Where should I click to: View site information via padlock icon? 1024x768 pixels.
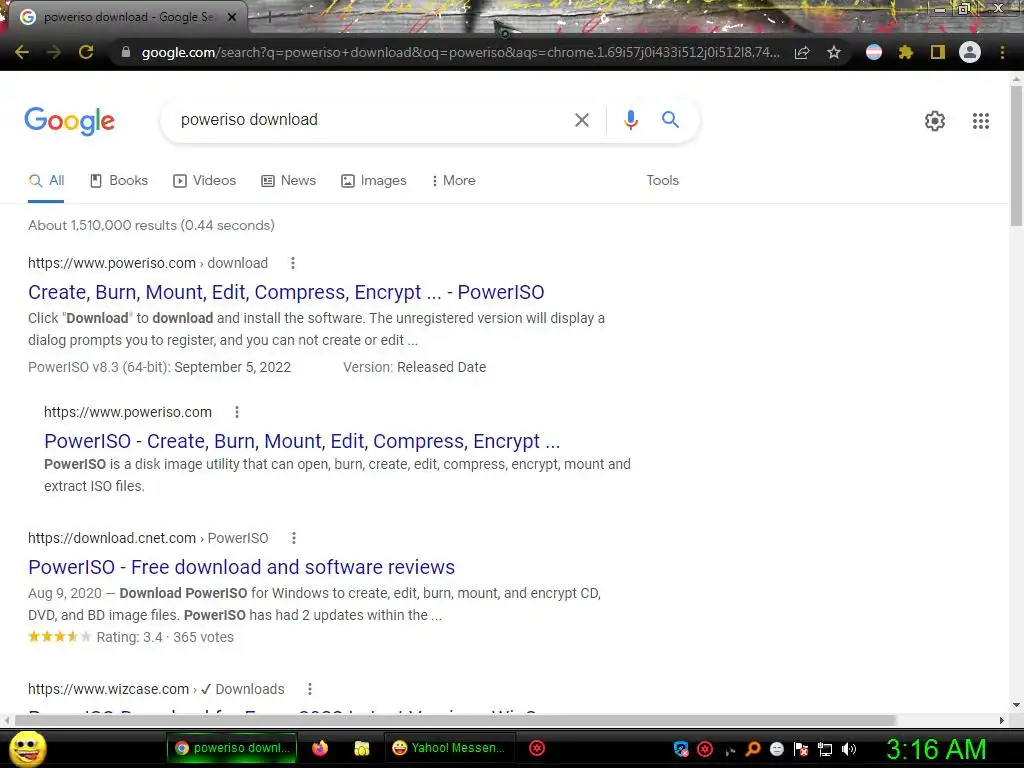[x=126, y=52]
